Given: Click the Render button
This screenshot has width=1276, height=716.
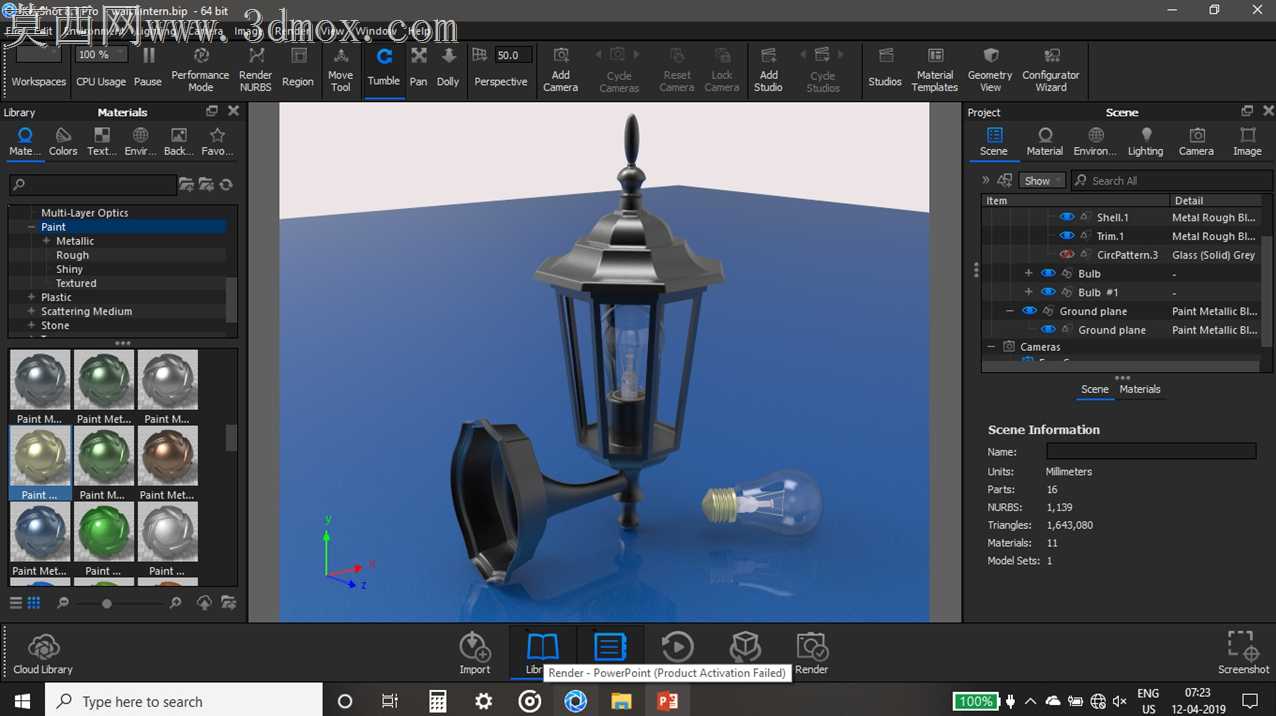Looking at the screenshot, I should (x=811, y=654).
